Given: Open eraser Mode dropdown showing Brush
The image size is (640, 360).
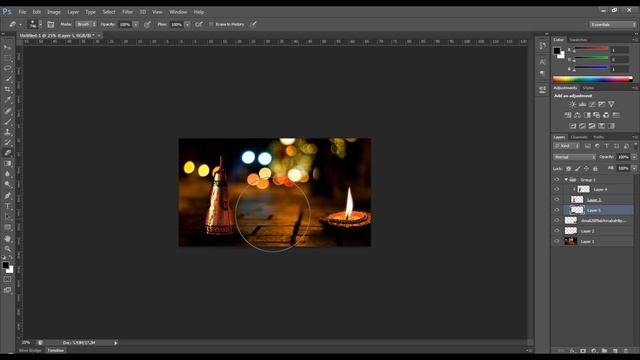Looking at the screenshot, I should (x=86, y=24).
